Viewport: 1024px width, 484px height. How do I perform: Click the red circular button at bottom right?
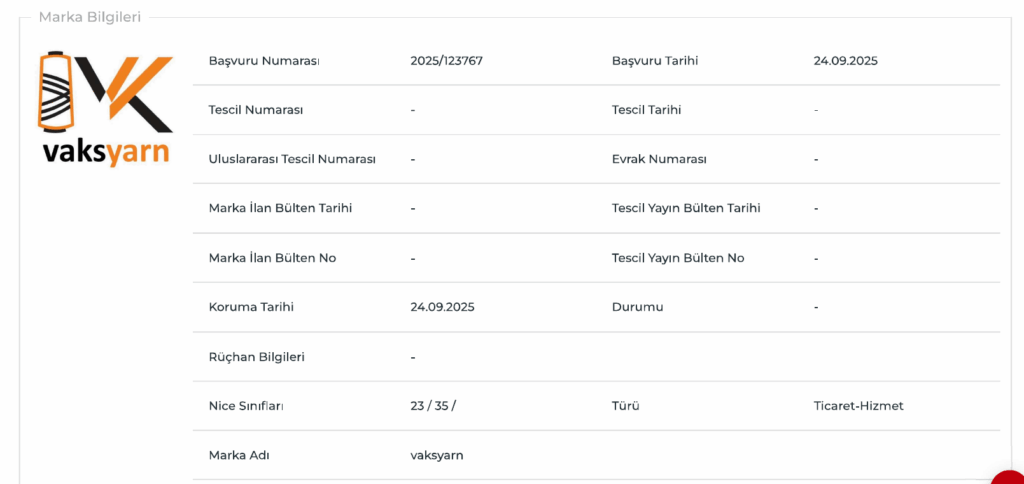(1010, 476)
